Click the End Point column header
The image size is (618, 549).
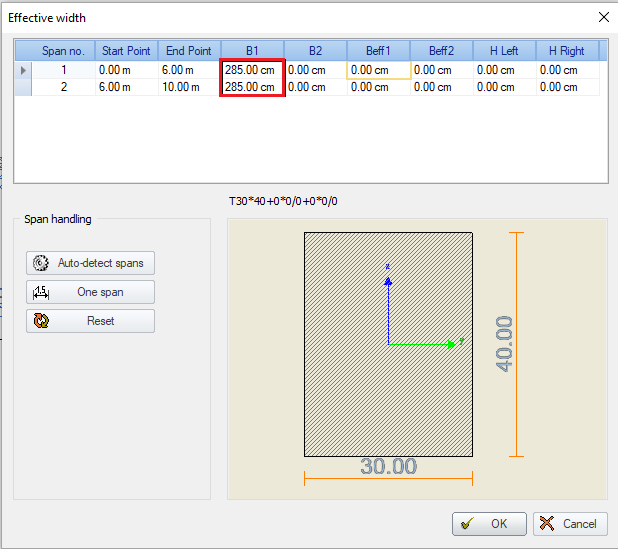coord(189,51)
